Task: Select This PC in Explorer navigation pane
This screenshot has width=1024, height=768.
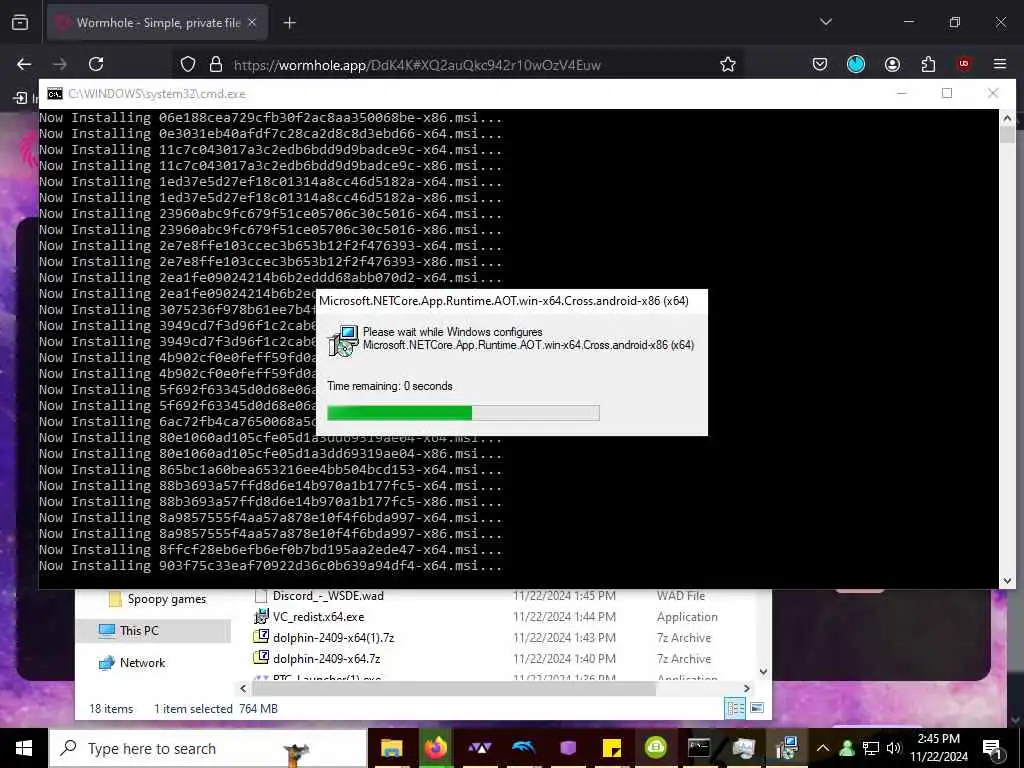Action: tap(153, 630)
